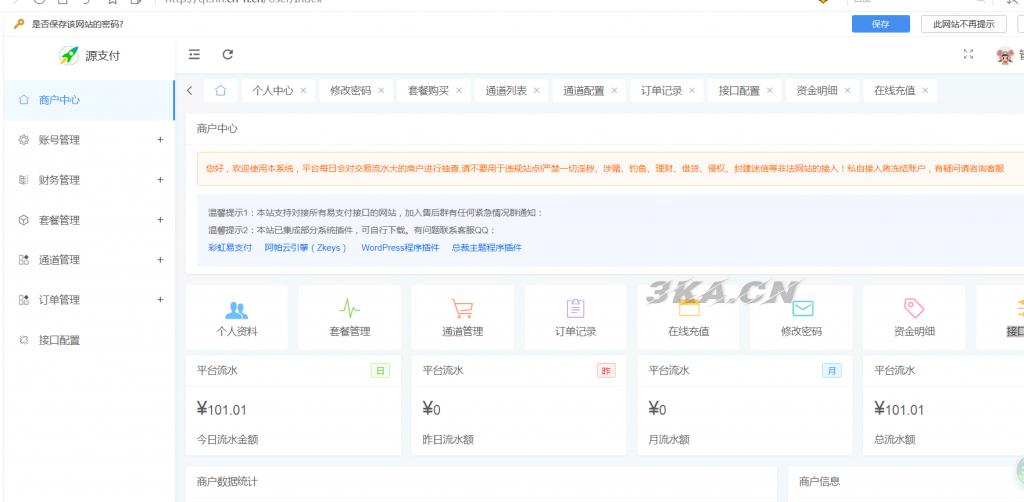Open 订单记录 clipboard icon card
The image size is (1024, 502).
point(575,318)
